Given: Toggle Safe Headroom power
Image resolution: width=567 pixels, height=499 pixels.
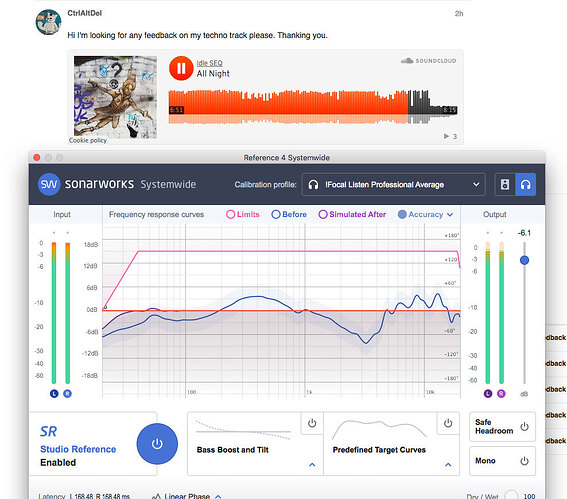Looking at the screenshot, I should tap(524, 427).
